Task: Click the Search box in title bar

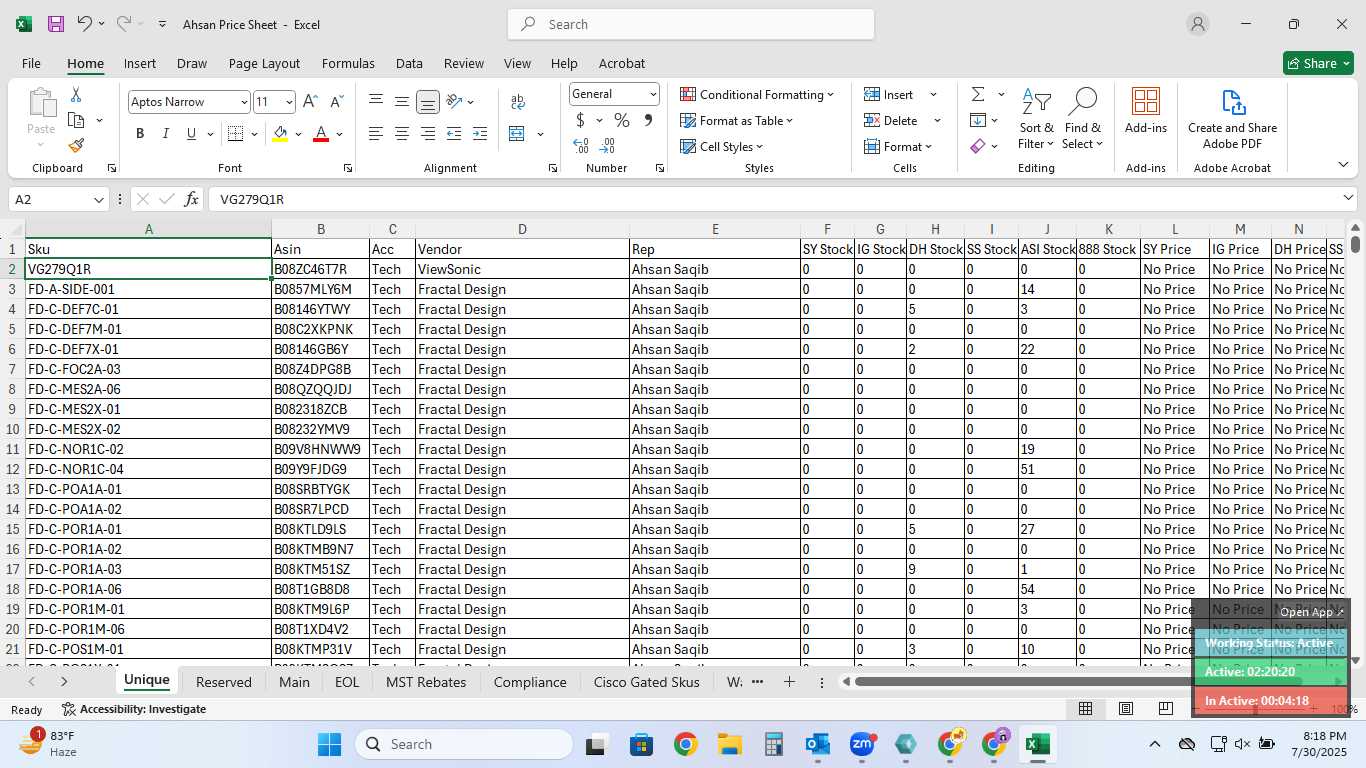Action: pos(691,24)
